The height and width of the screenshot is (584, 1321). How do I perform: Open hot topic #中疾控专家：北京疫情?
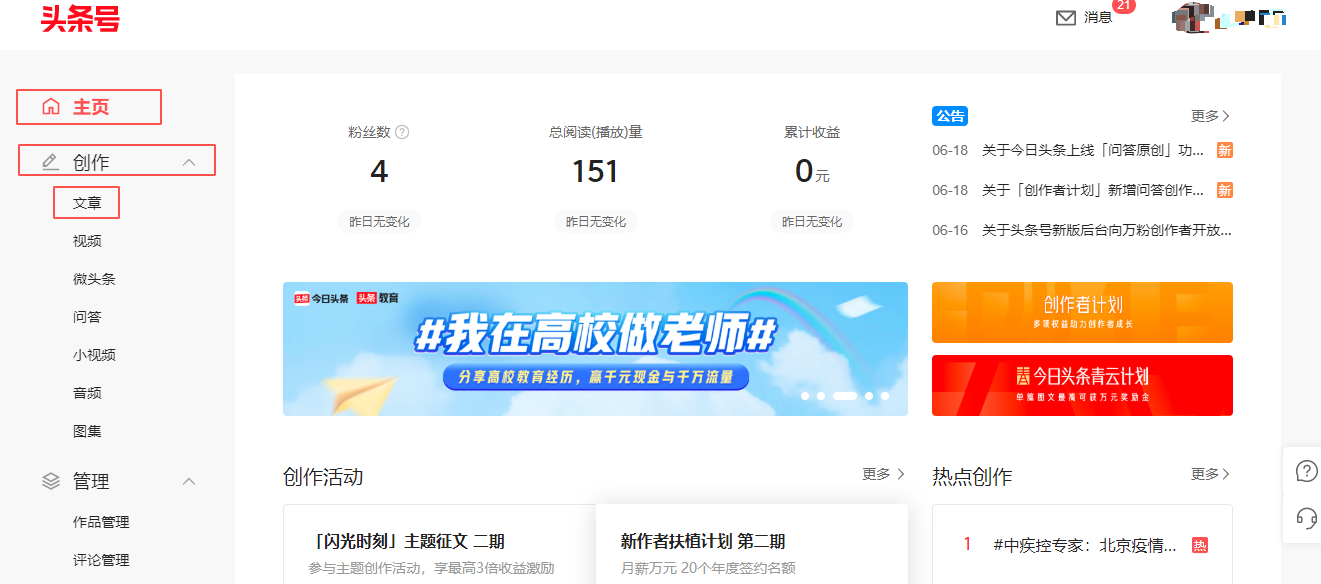click(1084, 545)
